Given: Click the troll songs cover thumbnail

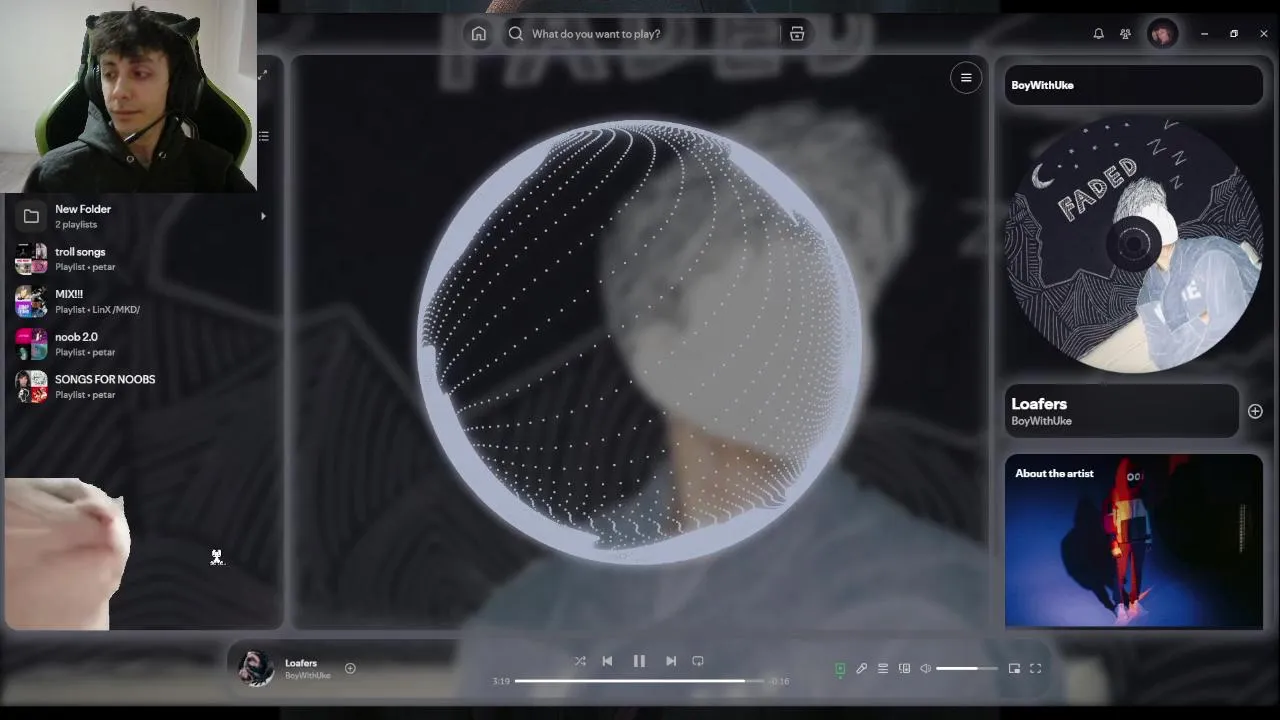Looking at the screenshot, I should pyautogui.click(x=31, y=259).
